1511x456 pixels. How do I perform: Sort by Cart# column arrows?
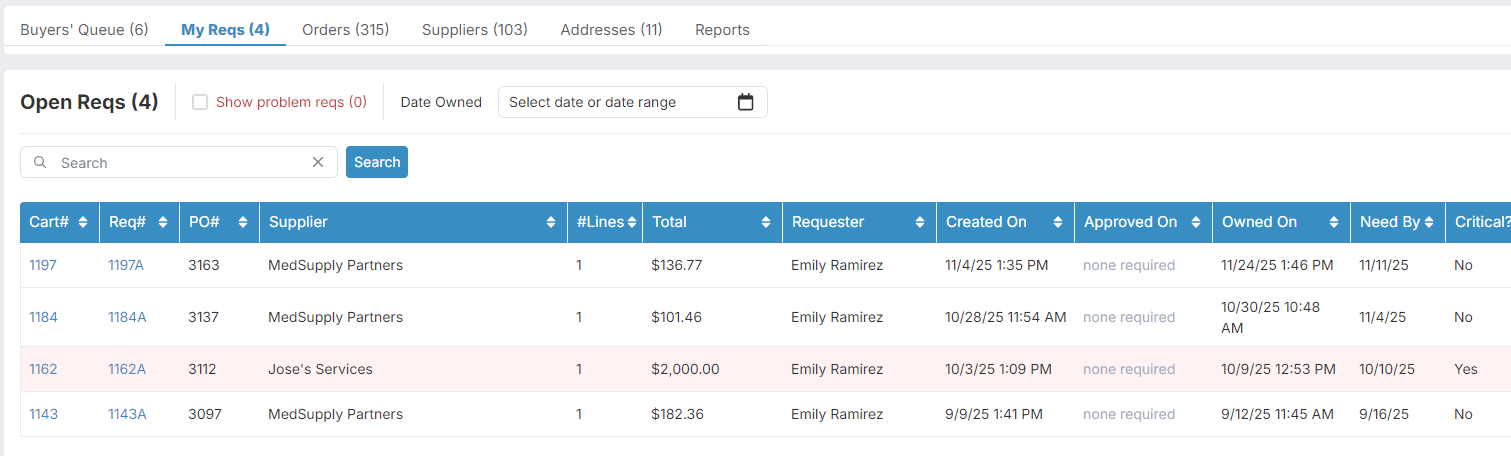[83, 222]
